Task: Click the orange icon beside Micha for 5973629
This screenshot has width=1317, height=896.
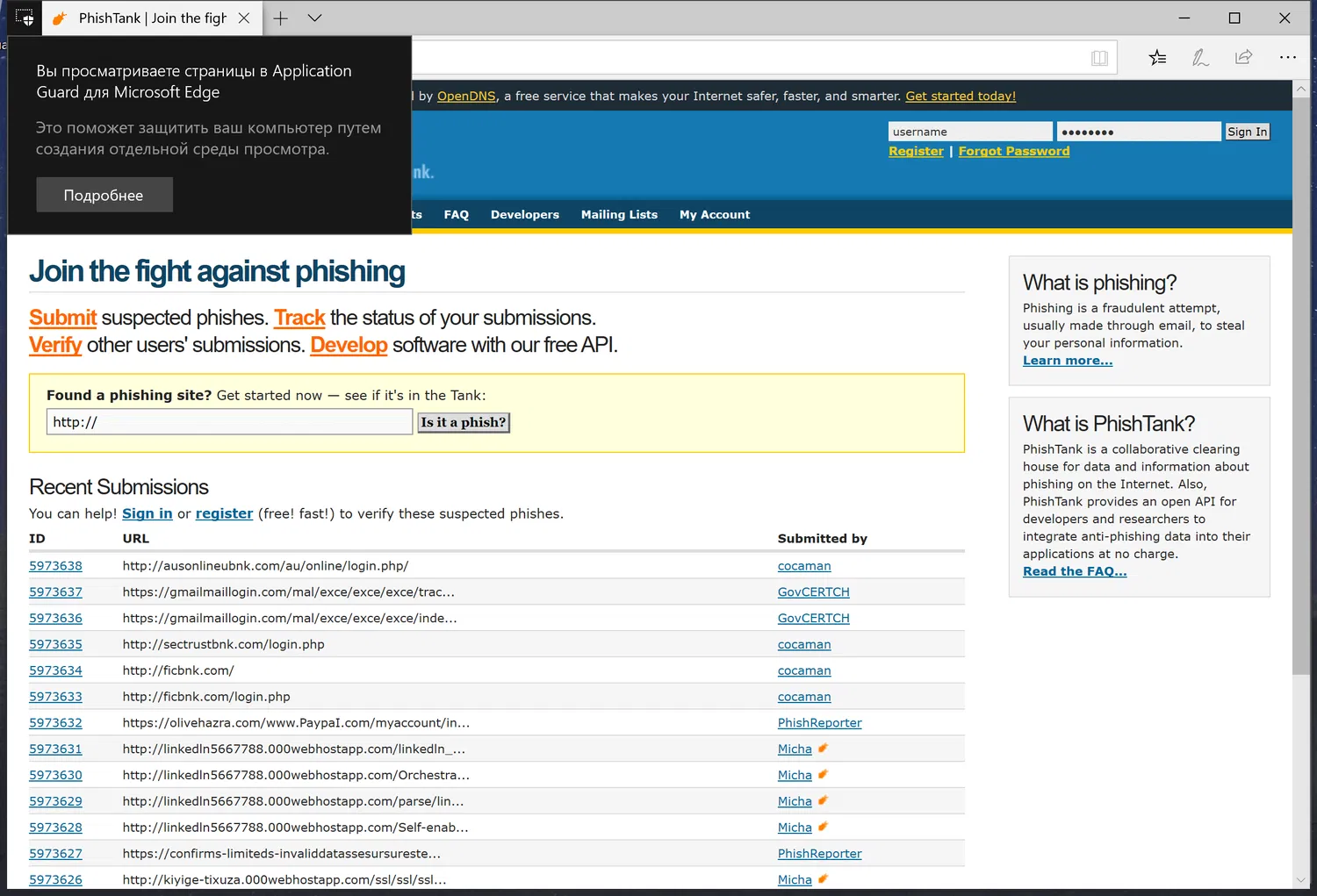Action: pyautogui.click(x=823, y=801)
